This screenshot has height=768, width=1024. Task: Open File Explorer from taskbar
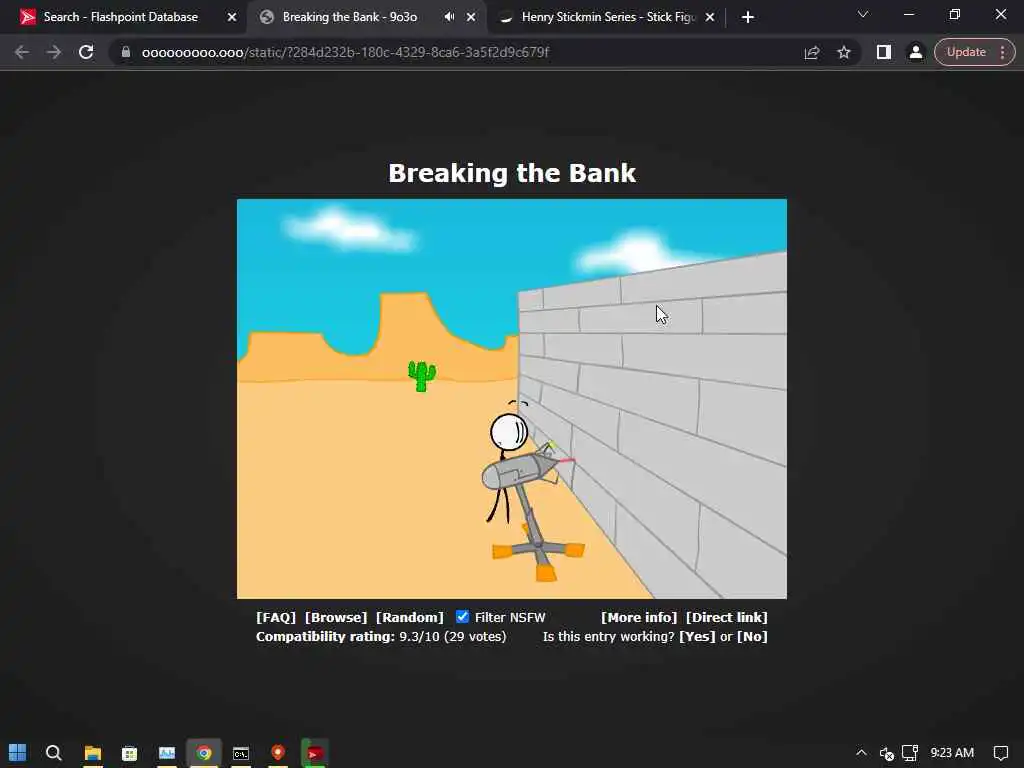click(x=93, y=753)
